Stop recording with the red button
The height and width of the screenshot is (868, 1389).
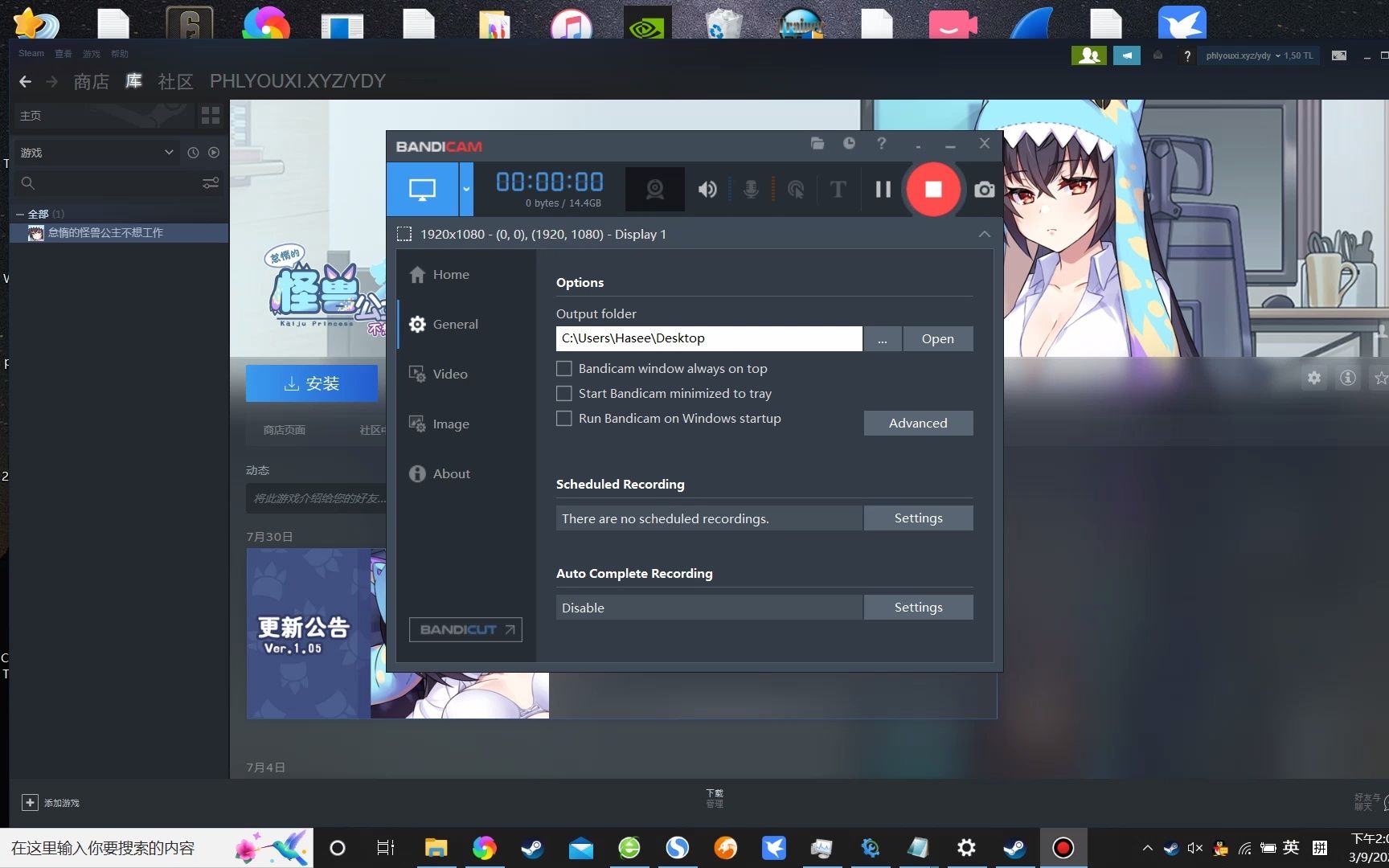pos(933,189)
